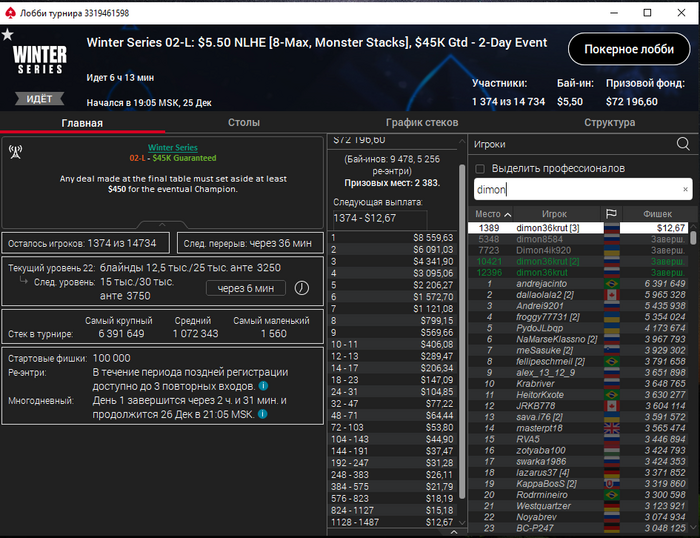Viewport: 700px width, 538px height.
Task: Switch to График стеков tab
Action: pyautogui.click(x=422, y=122)
